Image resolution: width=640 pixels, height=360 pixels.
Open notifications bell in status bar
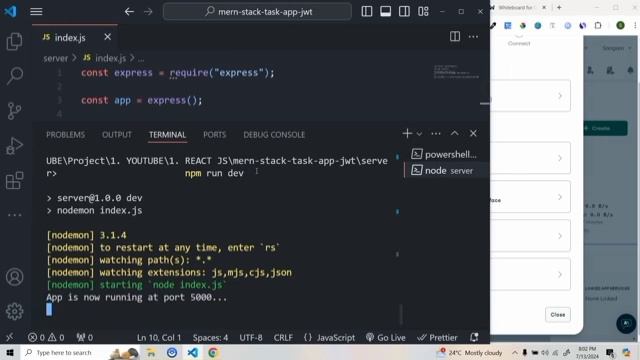(474, 337)
